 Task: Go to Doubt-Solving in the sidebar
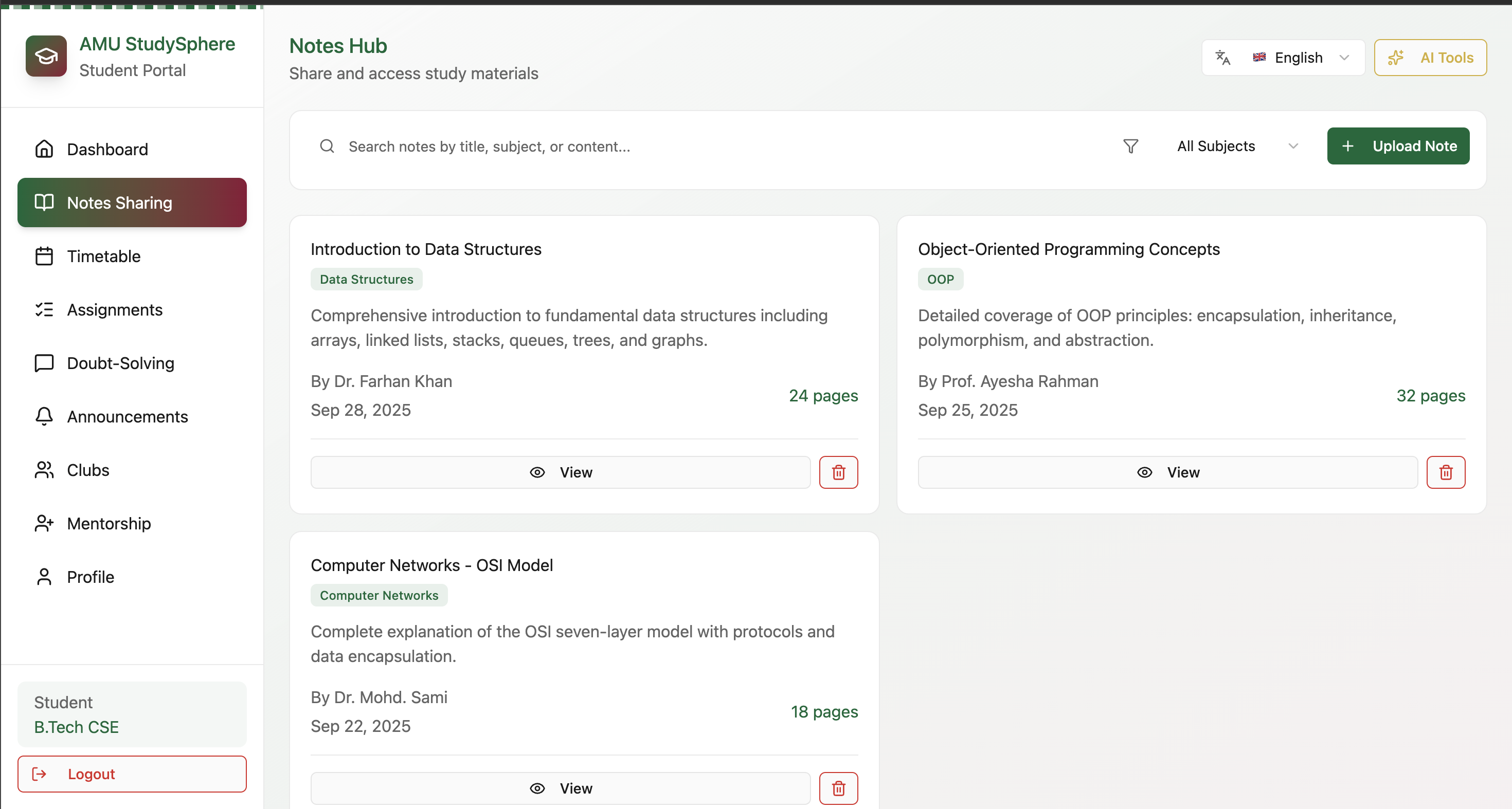click(x=120, y=363)
